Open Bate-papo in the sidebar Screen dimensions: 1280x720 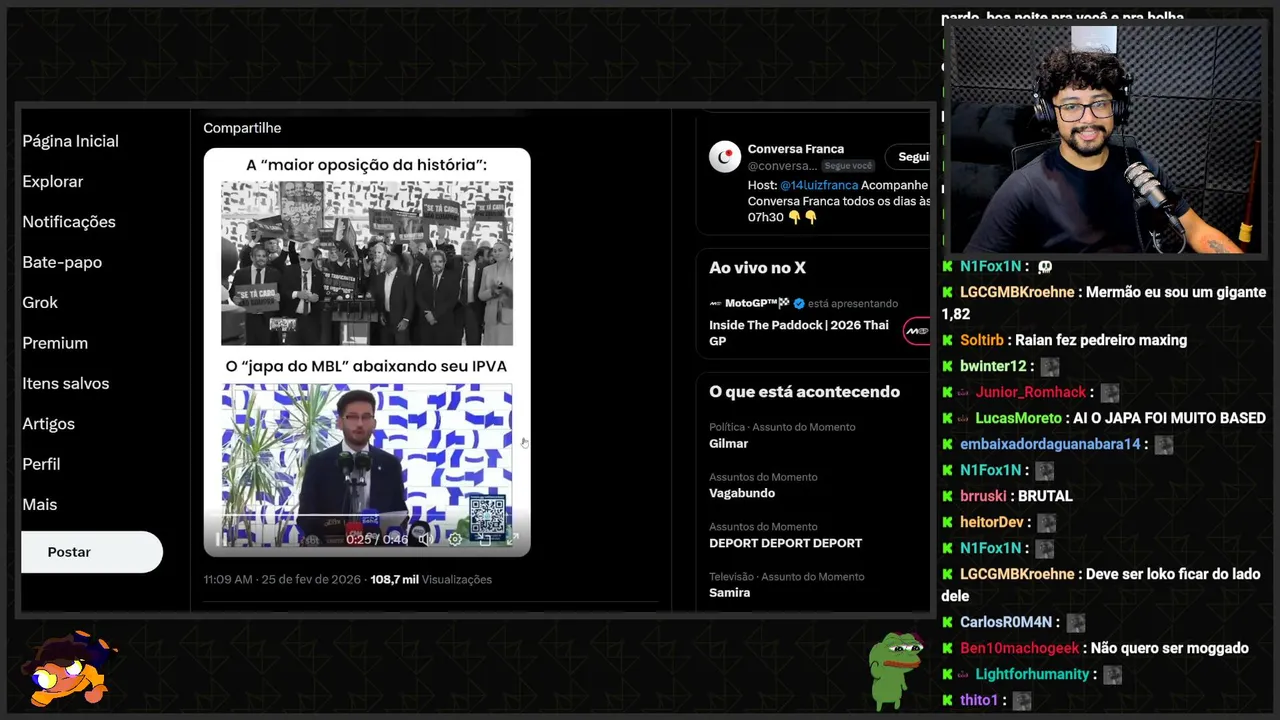[x=62, y=262]
